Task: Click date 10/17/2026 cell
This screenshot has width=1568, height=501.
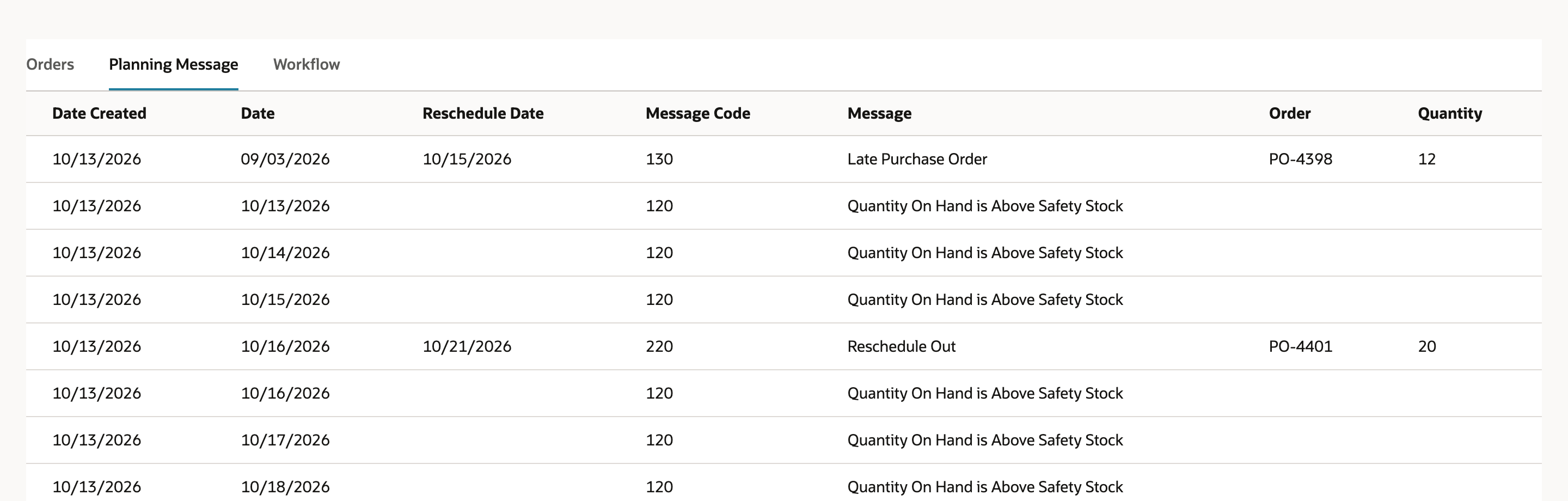Action: tap(285, 440)
